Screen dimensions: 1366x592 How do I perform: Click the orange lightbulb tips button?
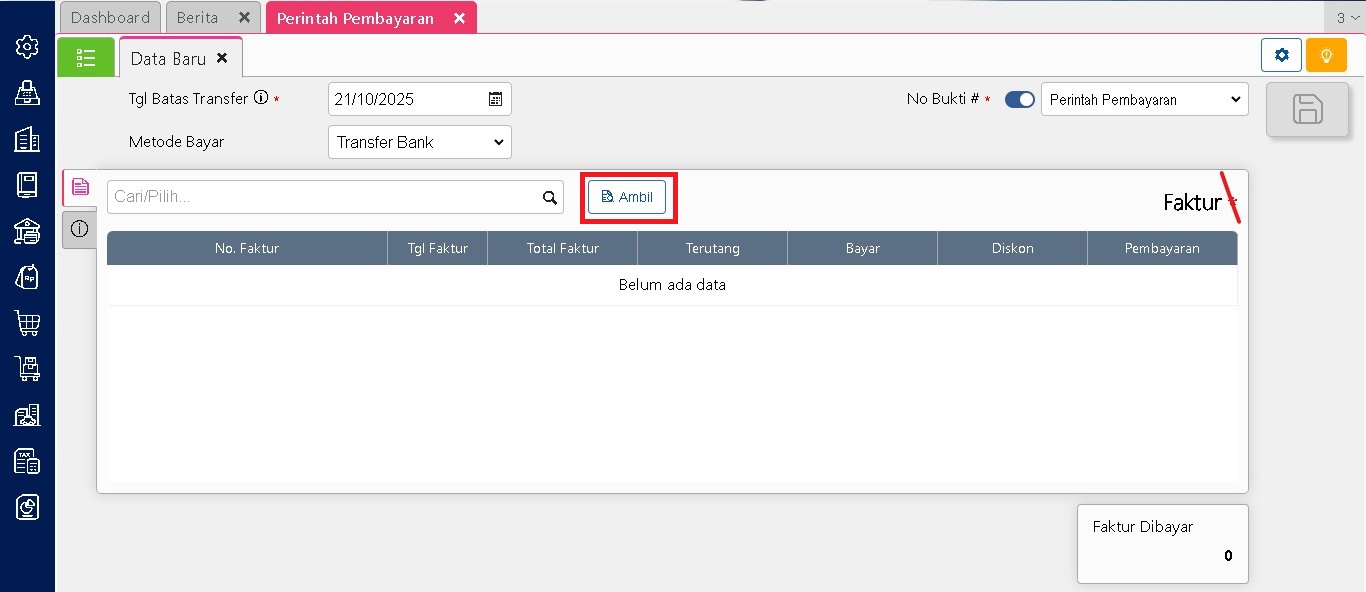click(1326, 55)
